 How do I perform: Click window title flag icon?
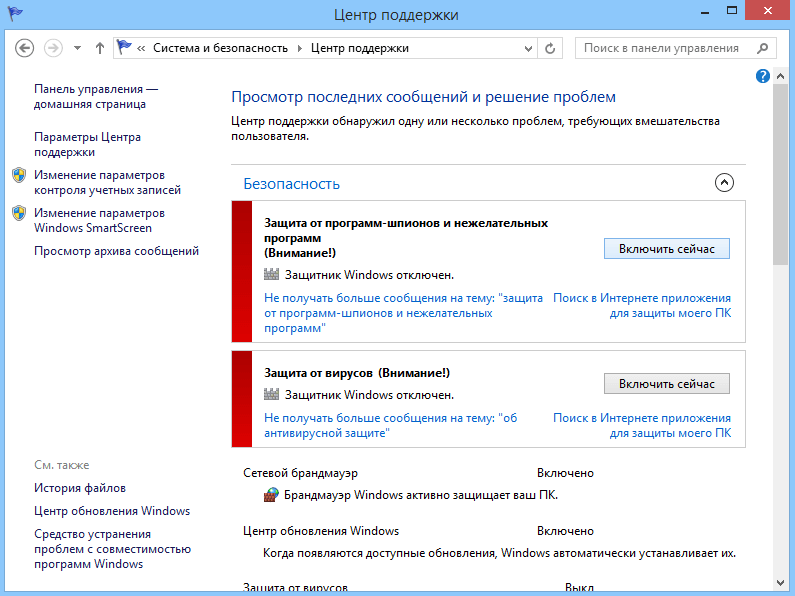pos(15,13)
